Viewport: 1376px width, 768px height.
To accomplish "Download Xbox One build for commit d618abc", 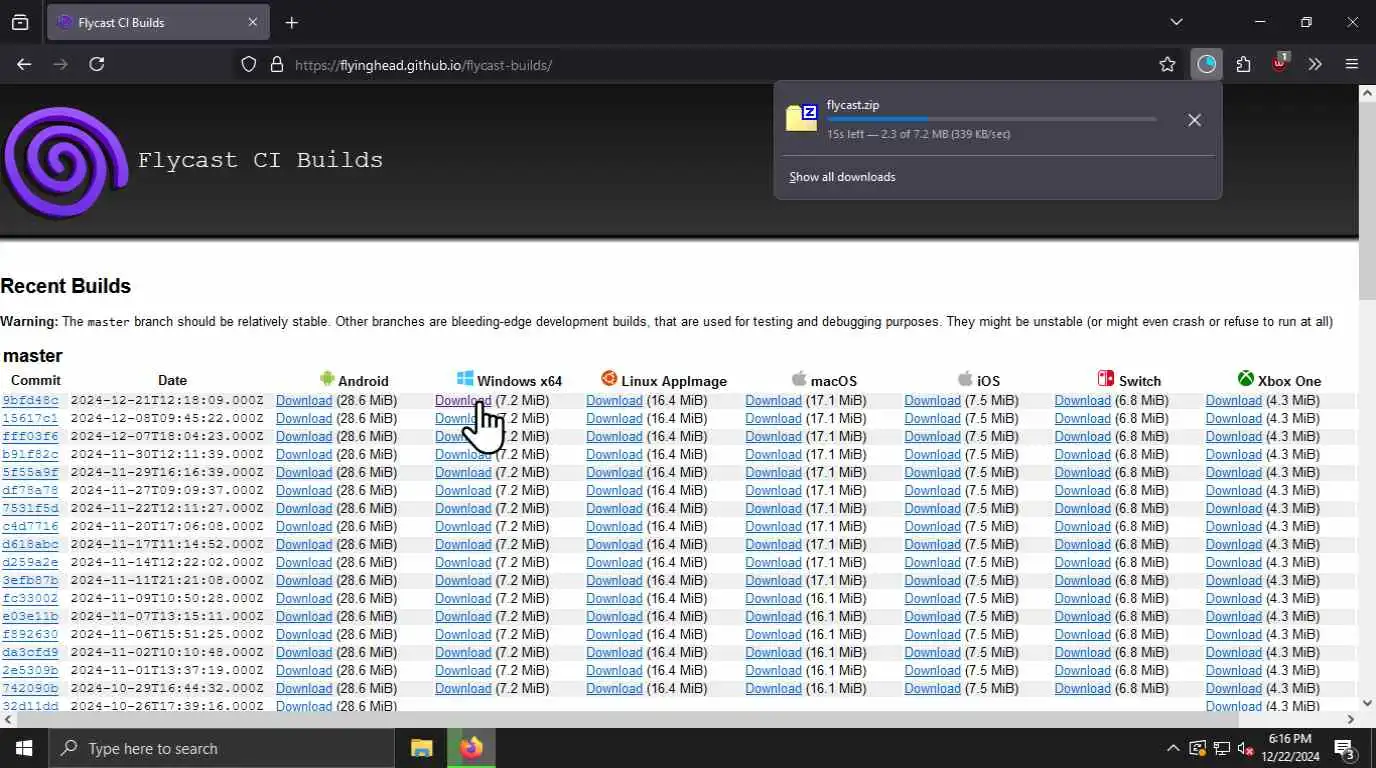I will (1233, 544).
